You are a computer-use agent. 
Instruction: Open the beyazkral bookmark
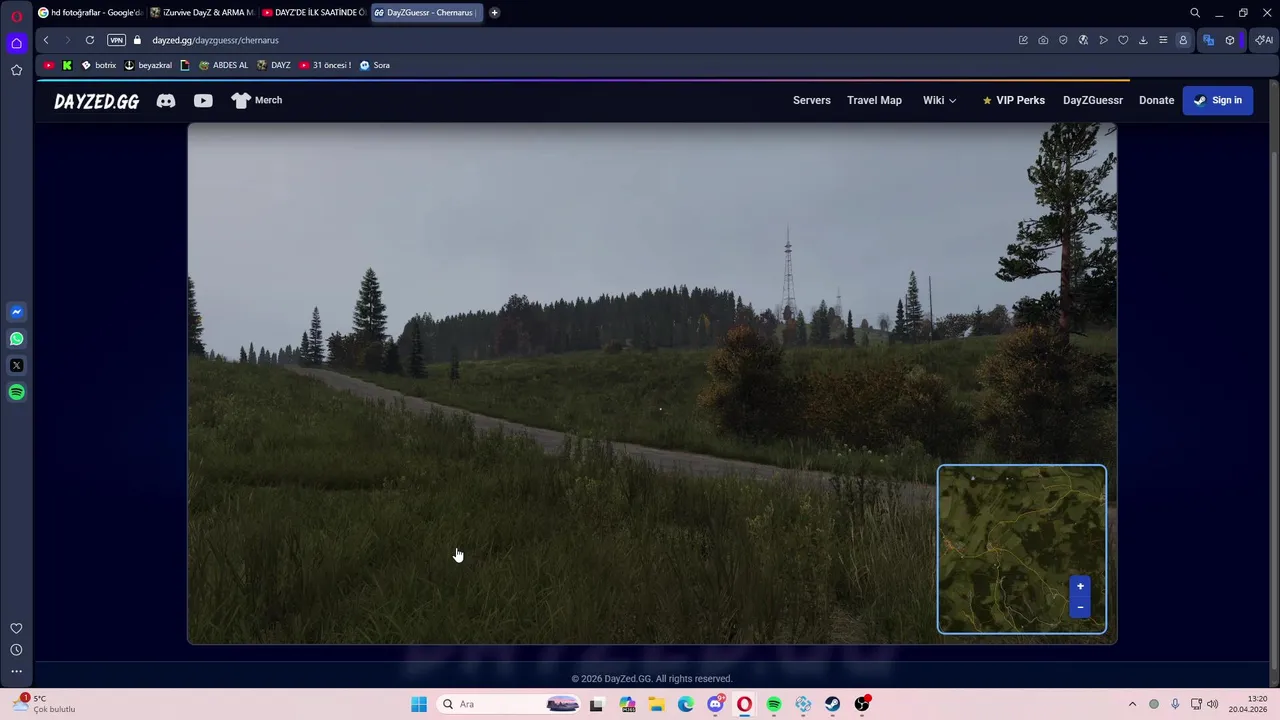point(148,65)
